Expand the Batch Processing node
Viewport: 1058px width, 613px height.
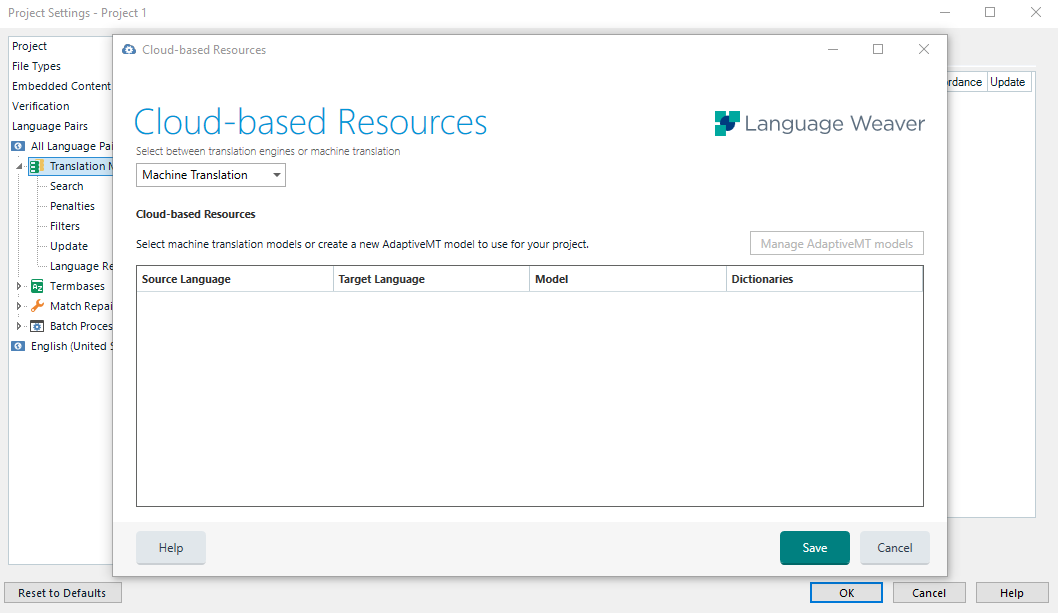tap(18, 326)
